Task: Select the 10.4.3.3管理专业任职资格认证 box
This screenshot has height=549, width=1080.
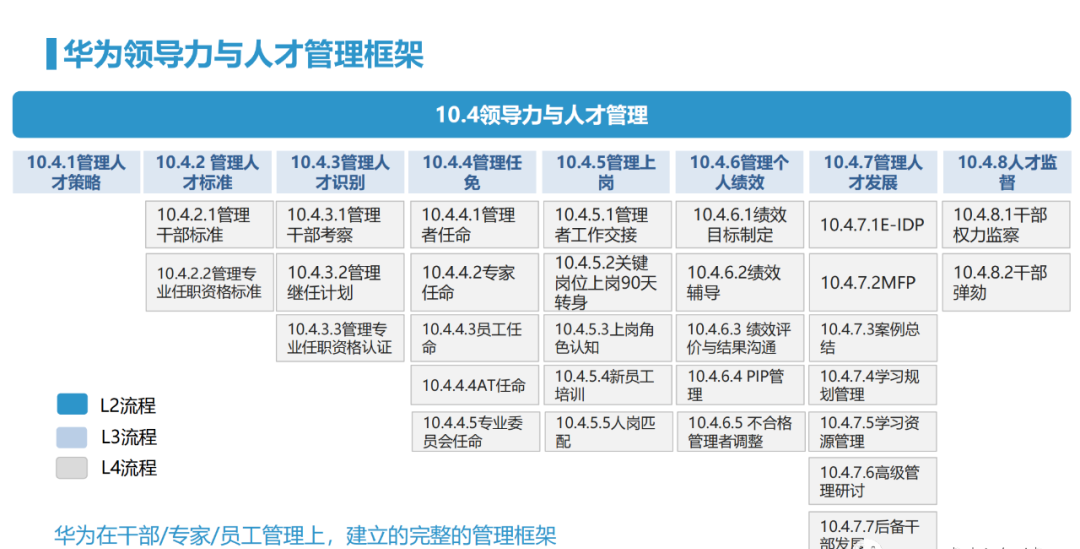Action: coord(340,338)
